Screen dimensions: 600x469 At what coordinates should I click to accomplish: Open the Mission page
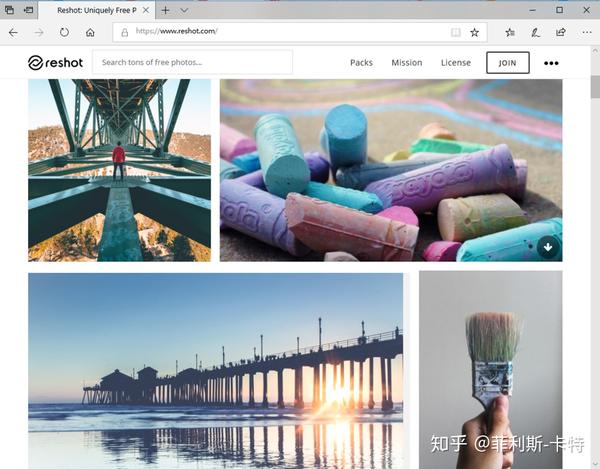[407, 63]
